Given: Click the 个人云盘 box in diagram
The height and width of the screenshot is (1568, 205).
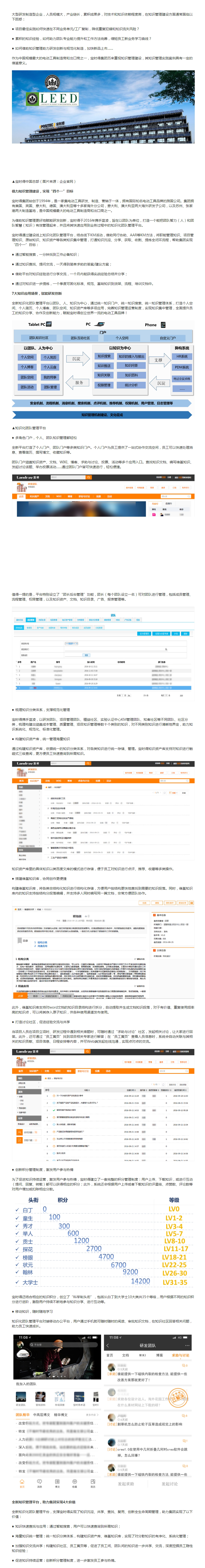Looking at the screenshot, I should 50,367.
